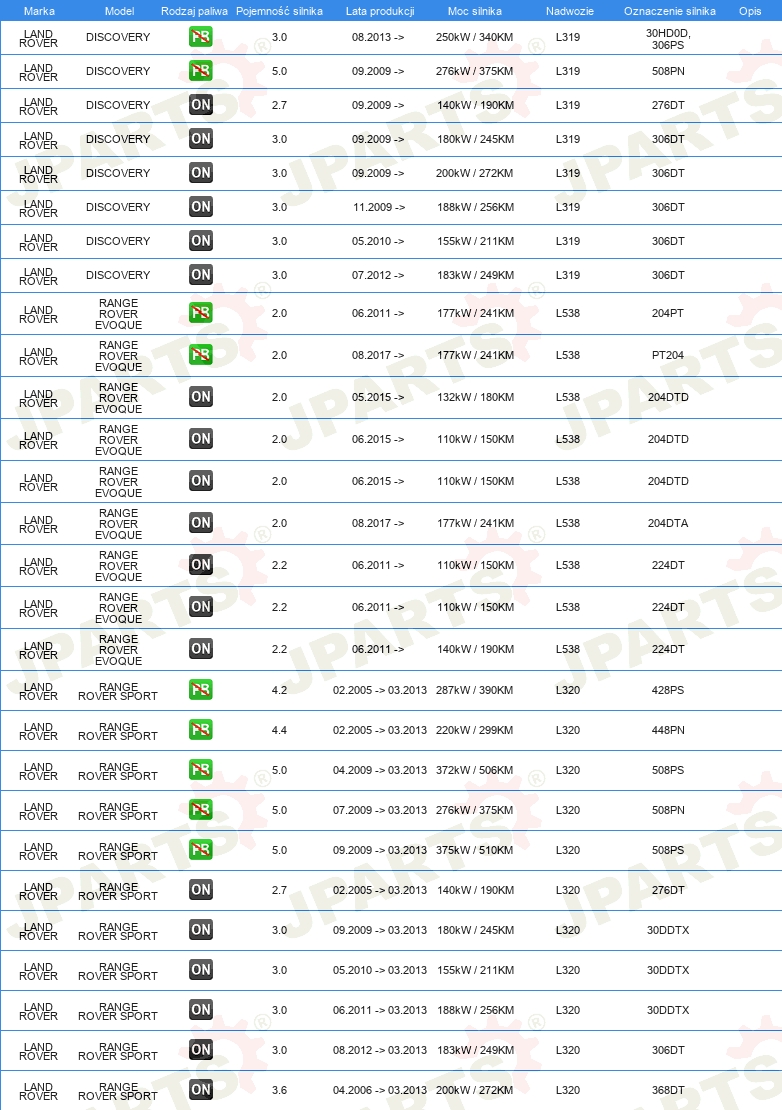This screenshot has width=782, height=1110.
Task: Click the ON icon for Sport 183kW / 249KM
Action: 201,1050
